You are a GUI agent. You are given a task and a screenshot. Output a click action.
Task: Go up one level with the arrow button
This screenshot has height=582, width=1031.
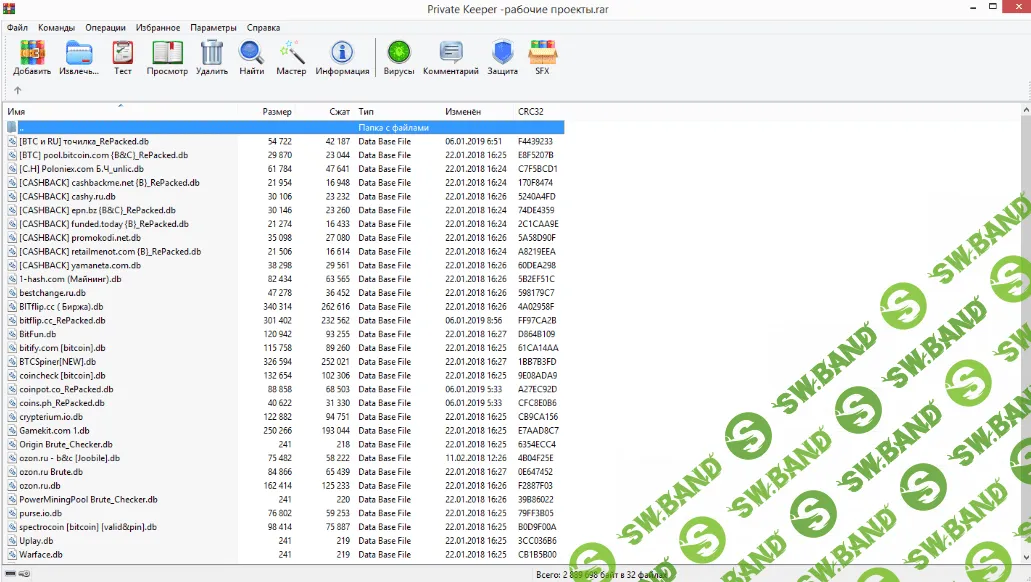coord(17,90)
